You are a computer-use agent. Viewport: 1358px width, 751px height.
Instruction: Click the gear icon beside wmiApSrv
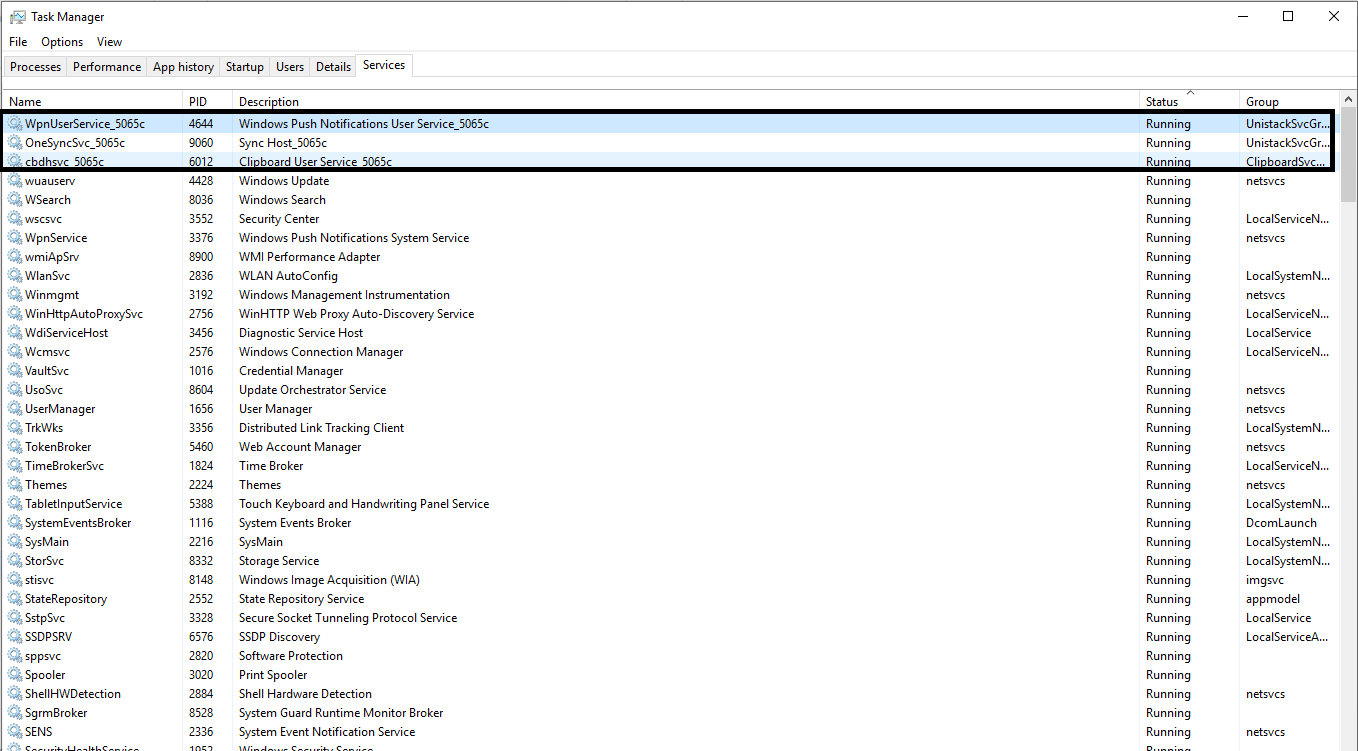click(x=15, y=257)
